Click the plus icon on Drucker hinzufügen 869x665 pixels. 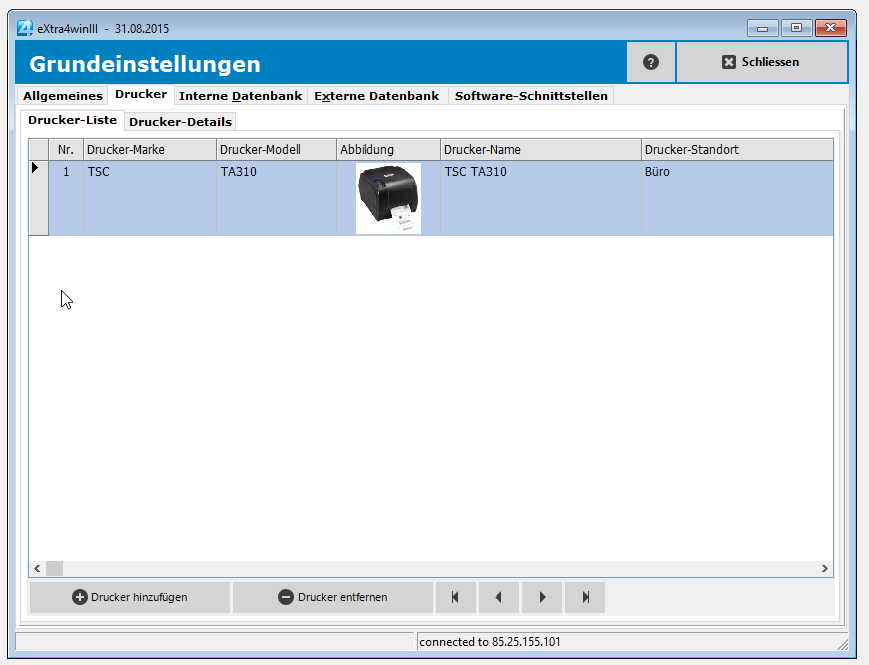[x=79, y=597]
